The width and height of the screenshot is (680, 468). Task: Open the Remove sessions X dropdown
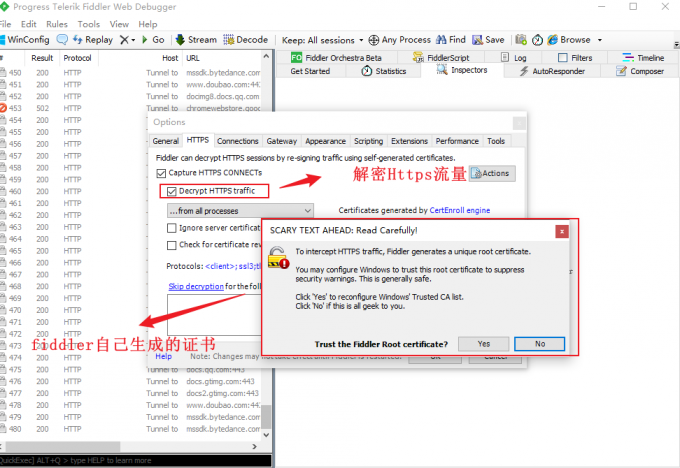(x=128, y=39)
